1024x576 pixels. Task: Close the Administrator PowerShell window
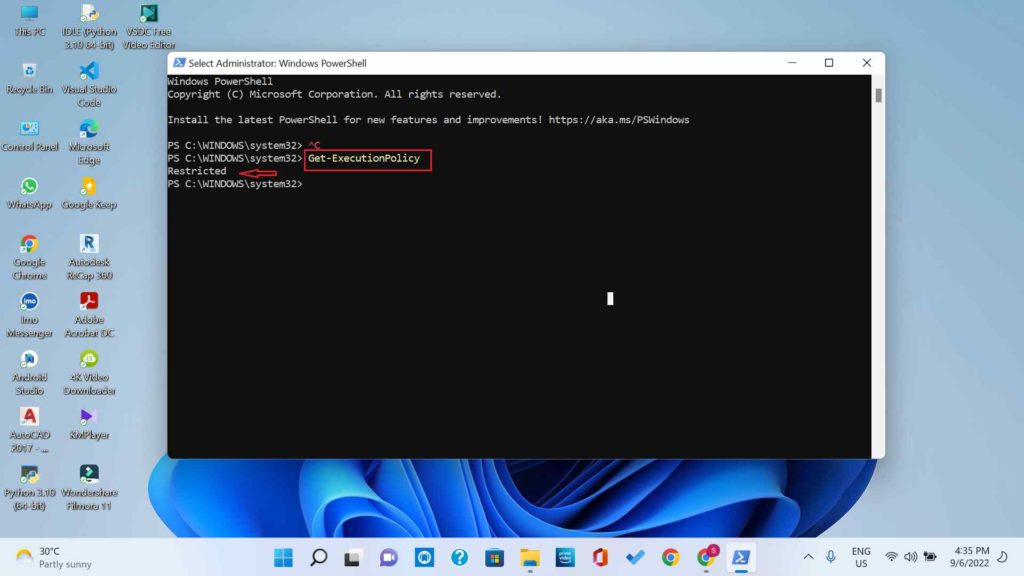(867, 63)
